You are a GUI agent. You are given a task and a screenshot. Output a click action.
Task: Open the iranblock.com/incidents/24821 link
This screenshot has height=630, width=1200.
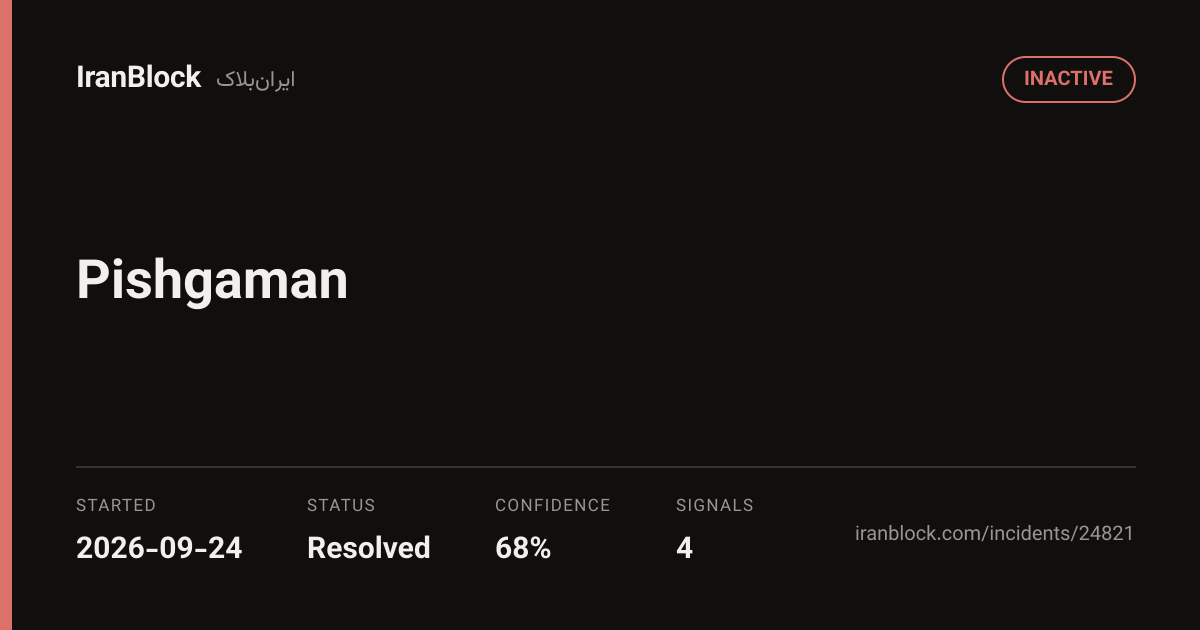(994, 533)
